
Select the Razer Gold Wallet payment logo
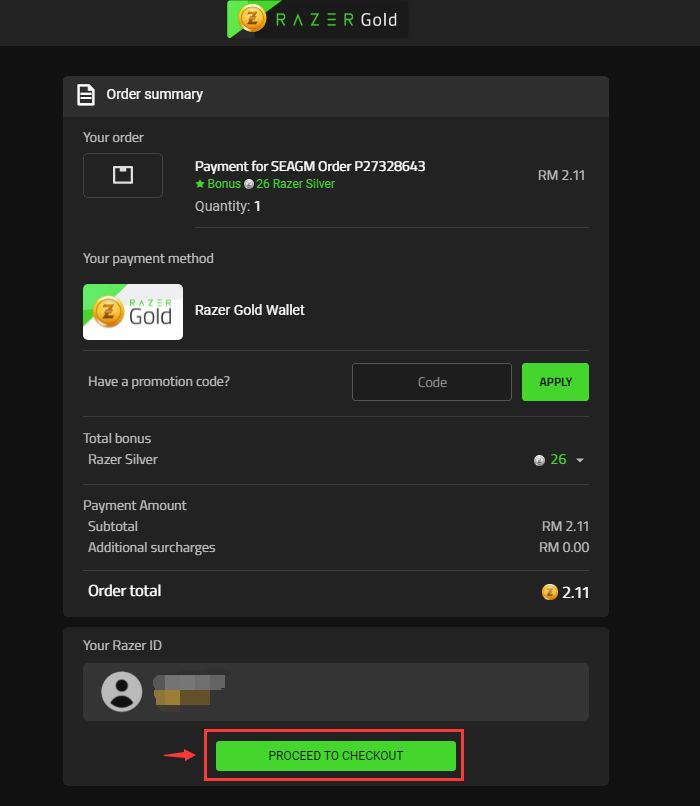pos(133,312)
